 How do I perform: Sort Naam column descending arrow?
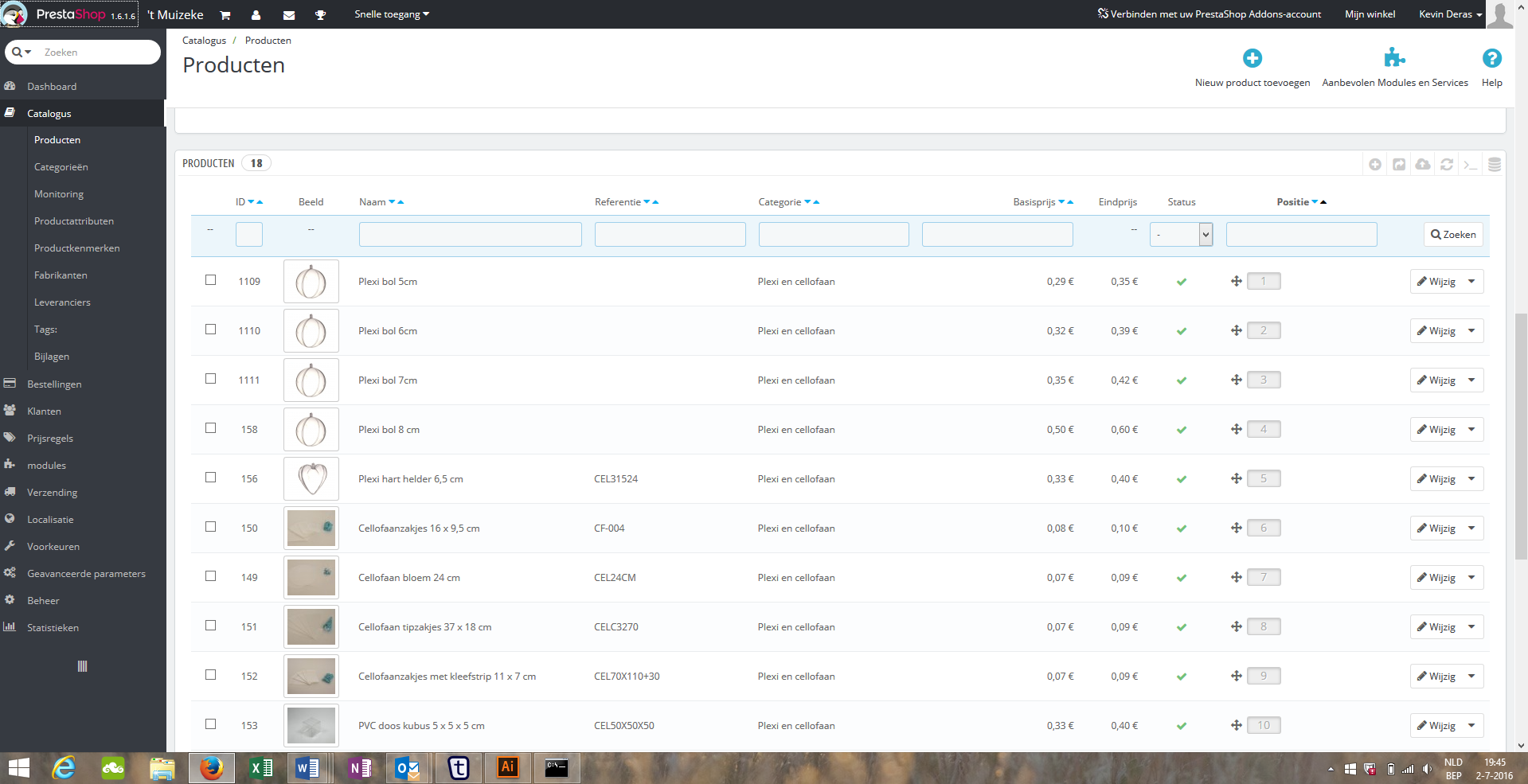pos(392,202)
